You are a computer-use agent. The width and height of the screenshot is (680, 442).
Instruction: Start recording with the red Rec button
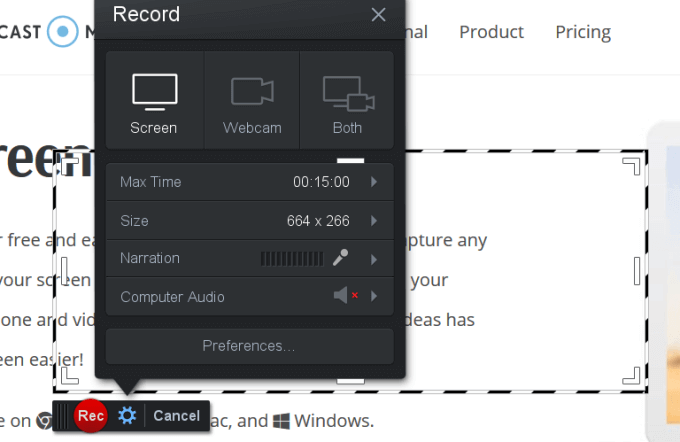[x=90, y=415]
